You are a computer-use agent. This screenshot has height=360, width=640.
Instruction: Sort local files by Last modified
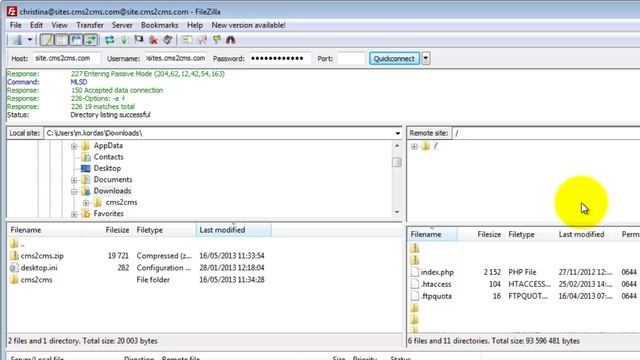tap(233, 230)
